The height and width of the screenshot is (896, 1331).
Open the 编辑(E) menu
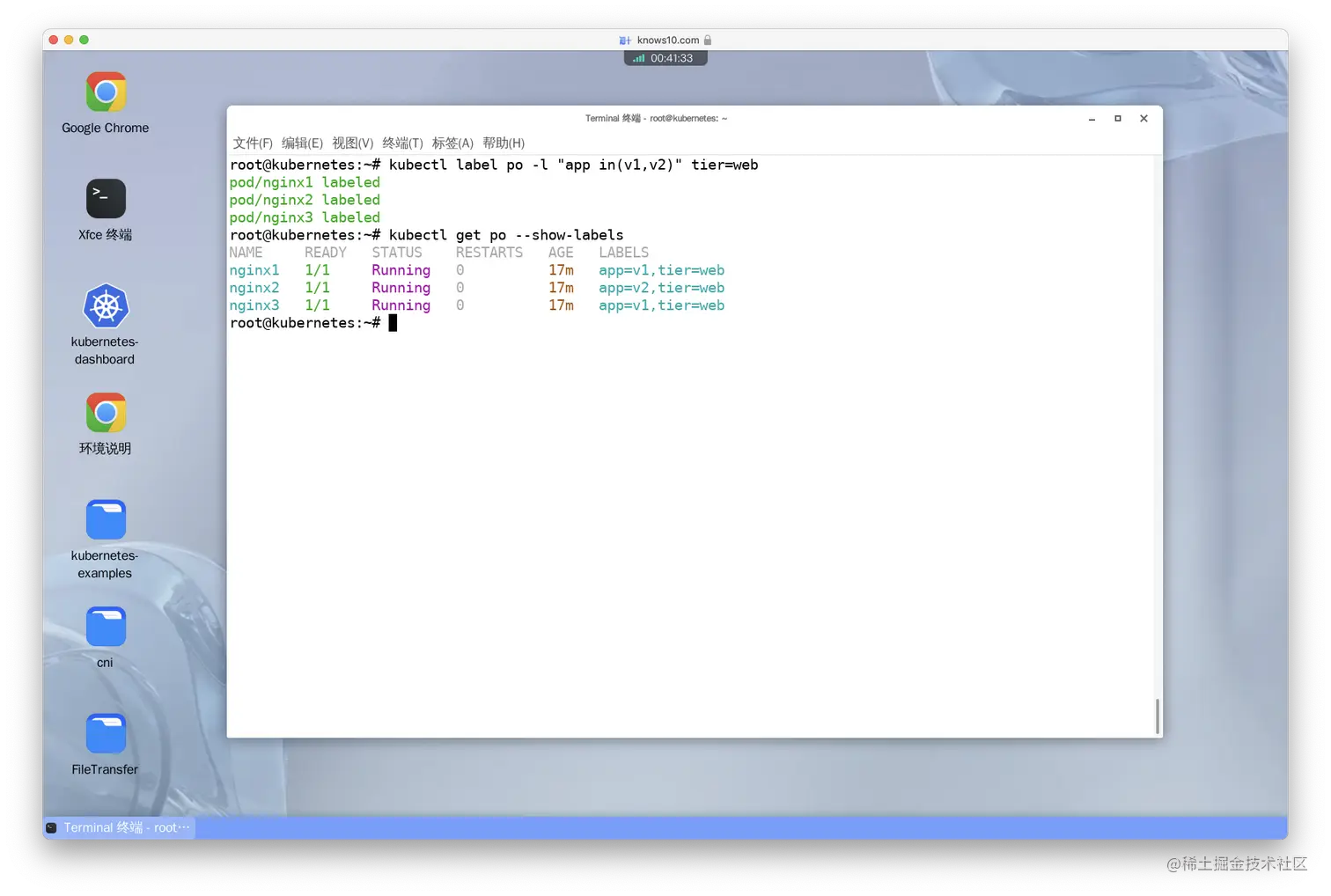[302, 143]
